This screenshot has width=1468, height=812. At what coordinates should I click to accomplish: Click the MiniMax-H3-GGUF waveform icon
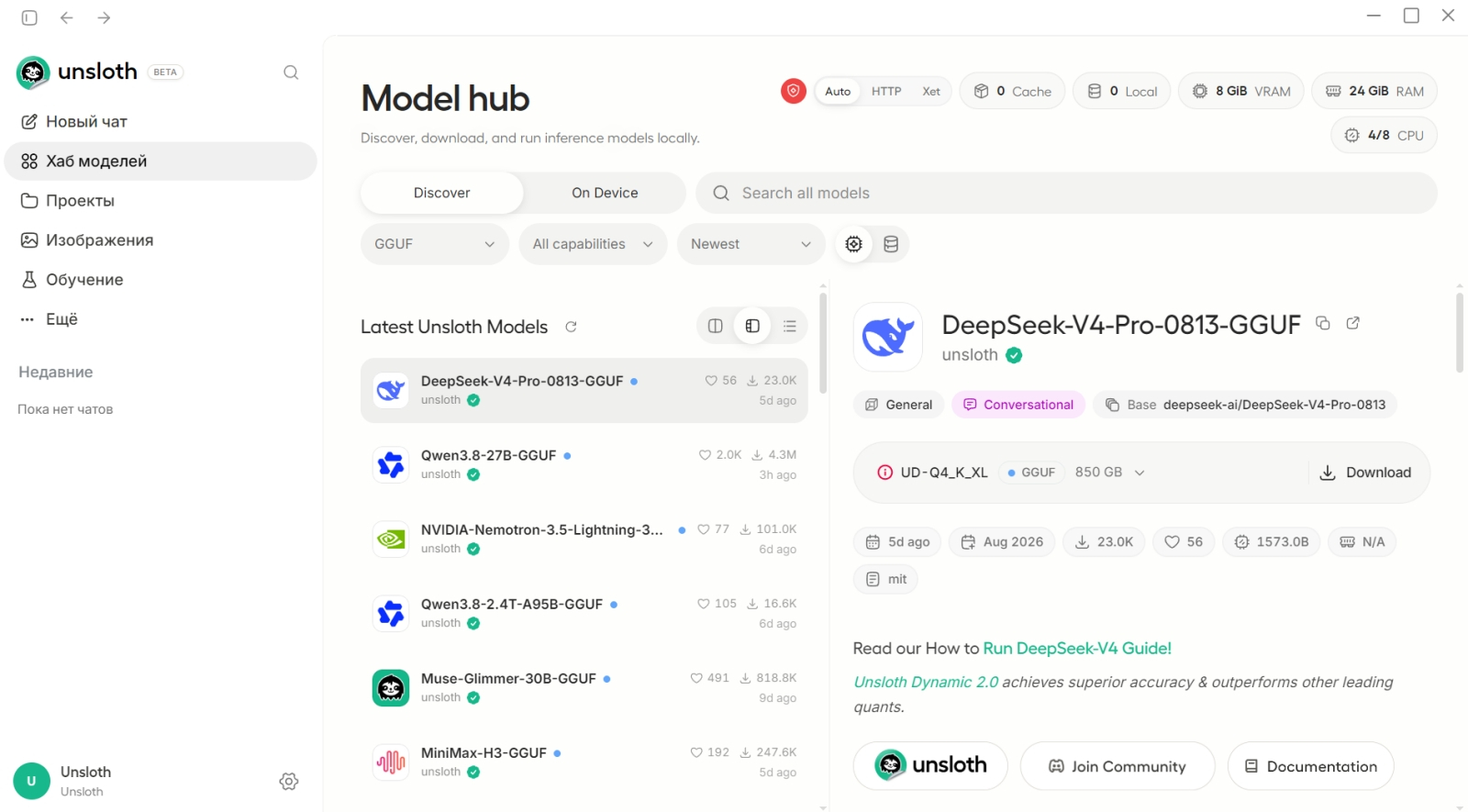391,762
